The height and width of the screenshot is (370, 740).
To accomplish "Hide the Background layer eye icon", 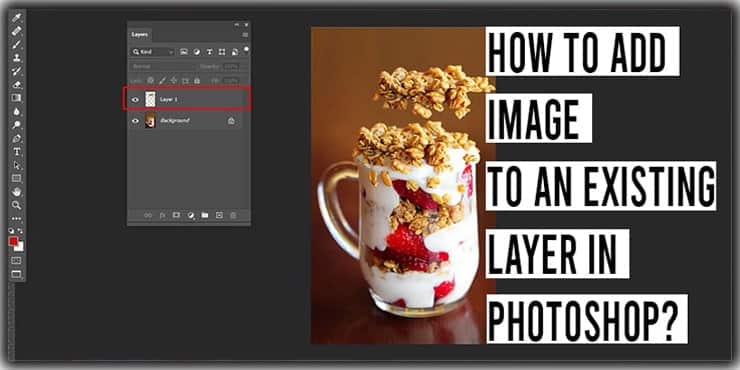I will tap(135, 121).
